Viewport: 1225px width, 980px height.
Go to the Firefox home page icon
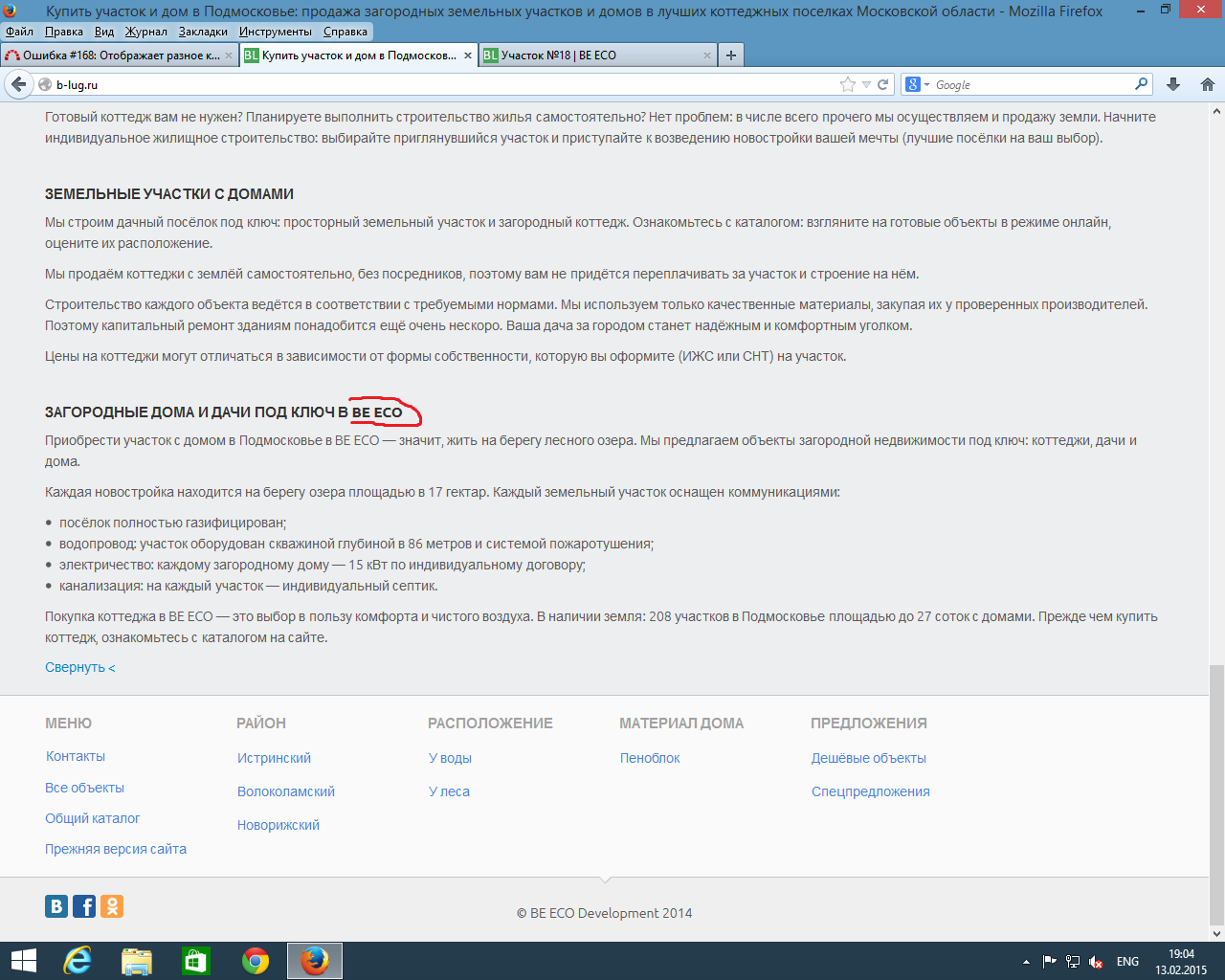[x=1207, y=84]
